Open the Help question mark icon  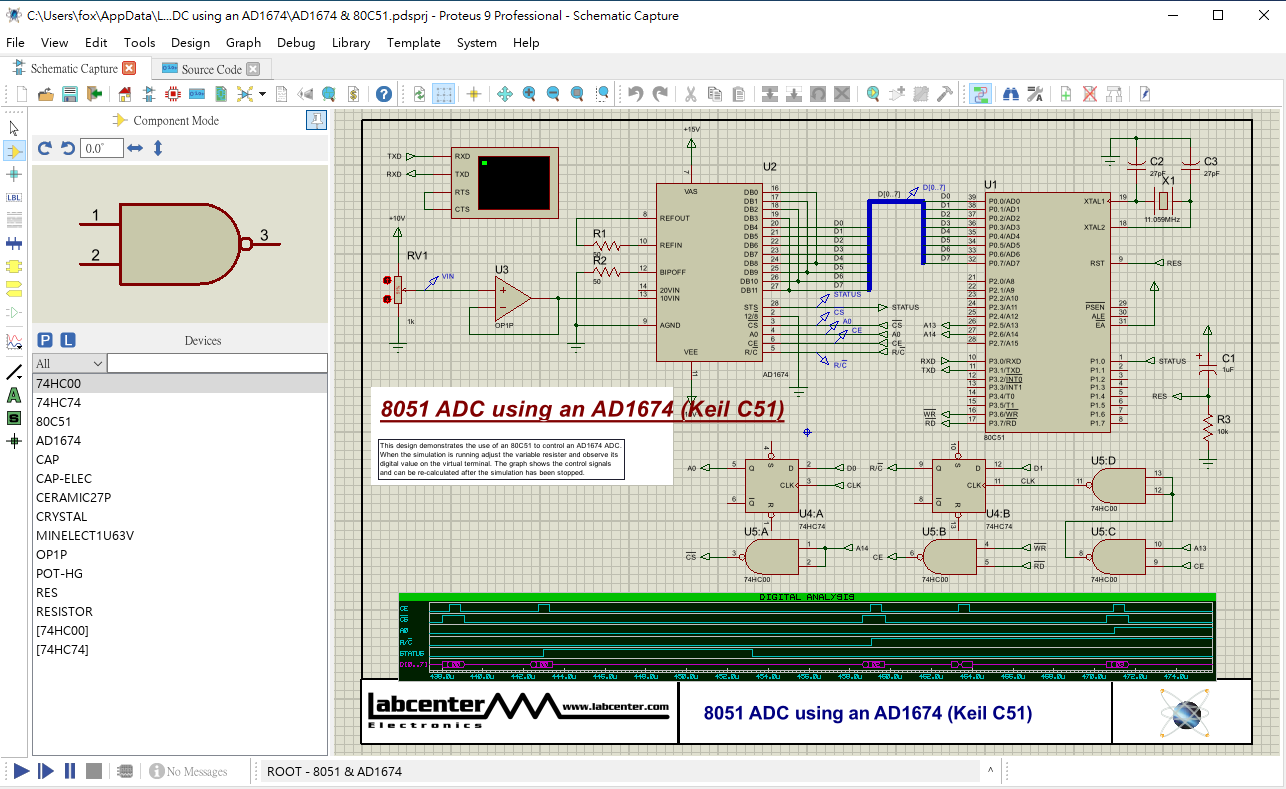[384, 94]
